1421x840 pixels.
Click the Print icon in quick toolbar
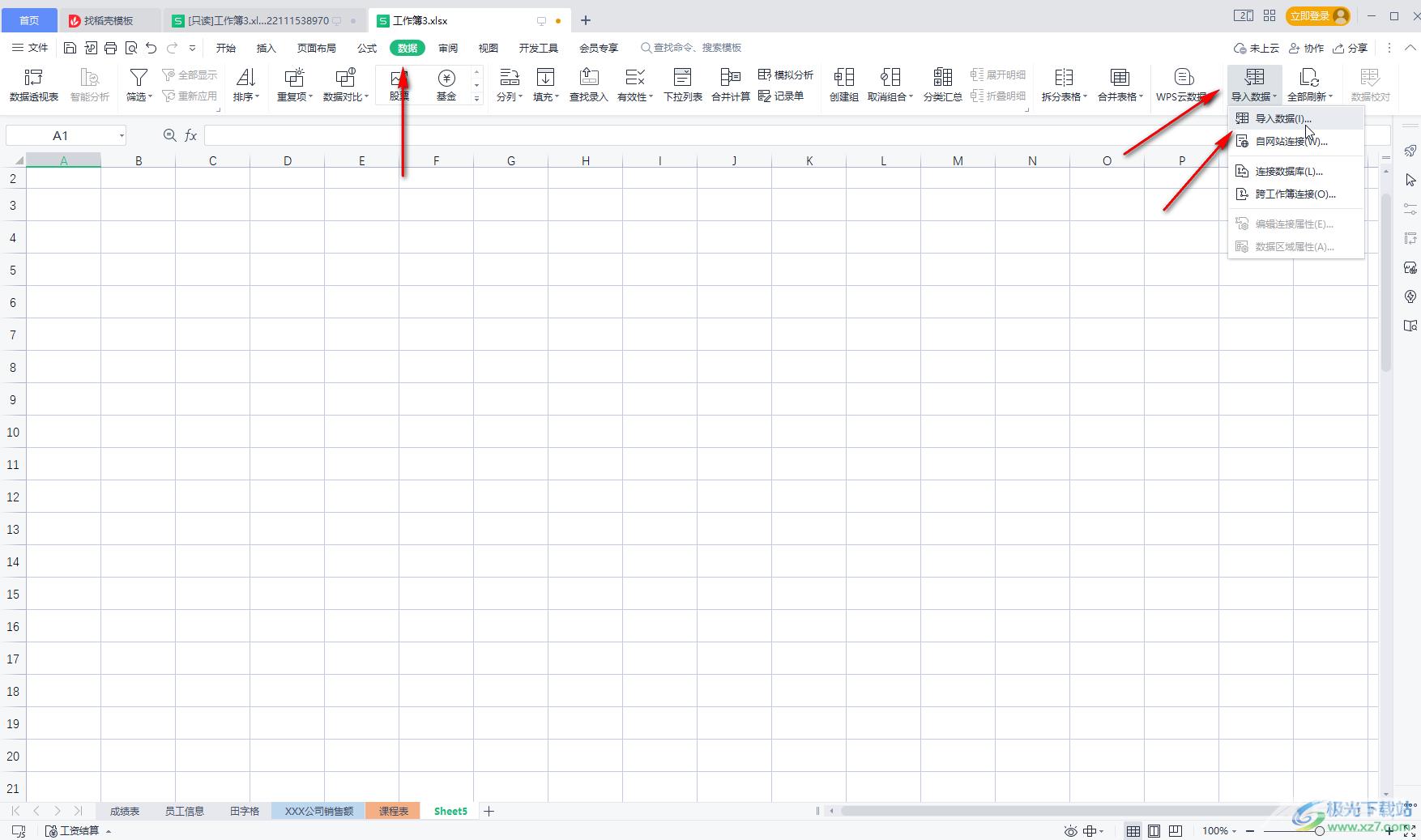(x=111, y=48)
